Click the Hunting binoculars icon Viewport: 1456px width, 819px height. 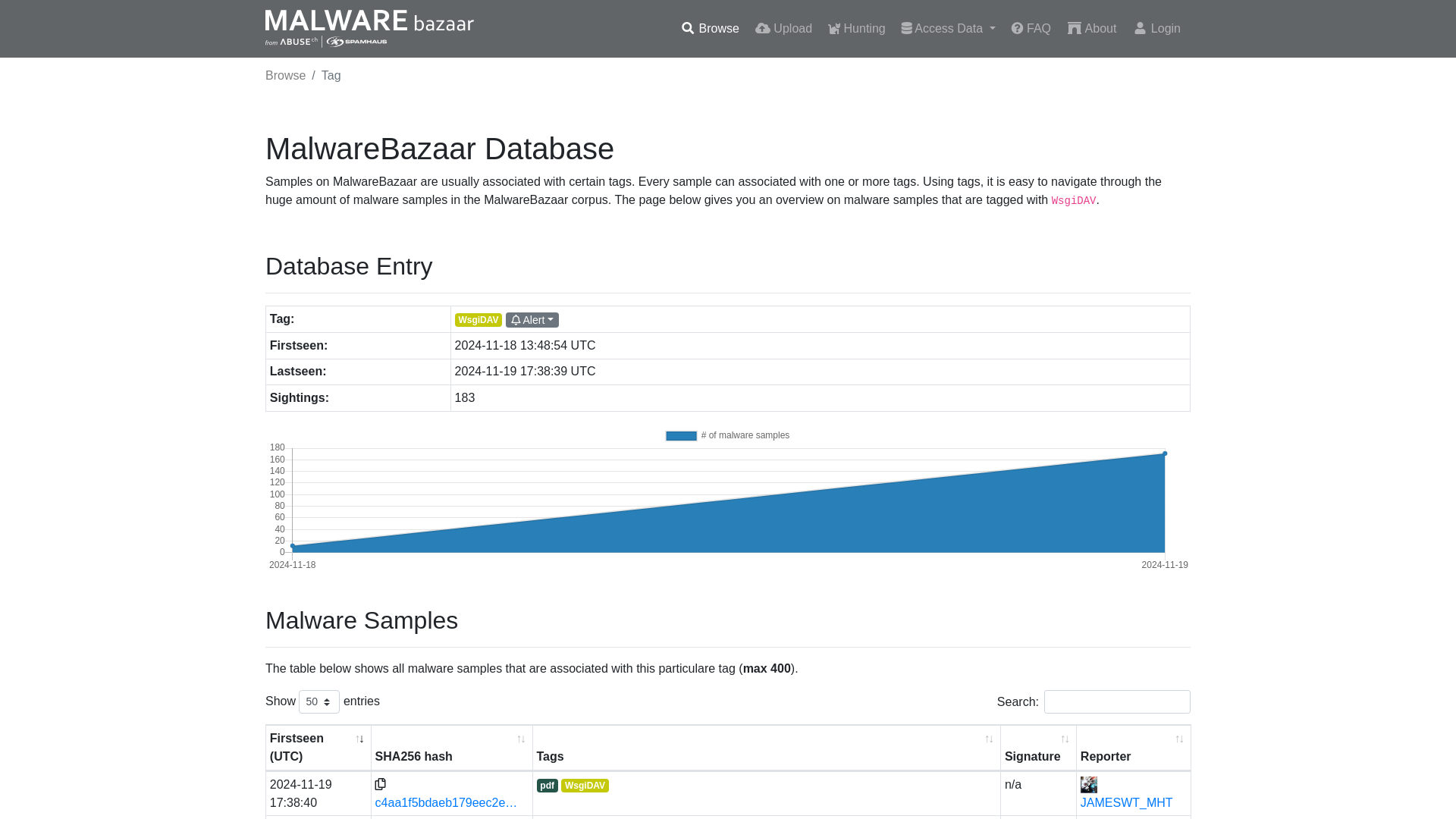point(834,28)
